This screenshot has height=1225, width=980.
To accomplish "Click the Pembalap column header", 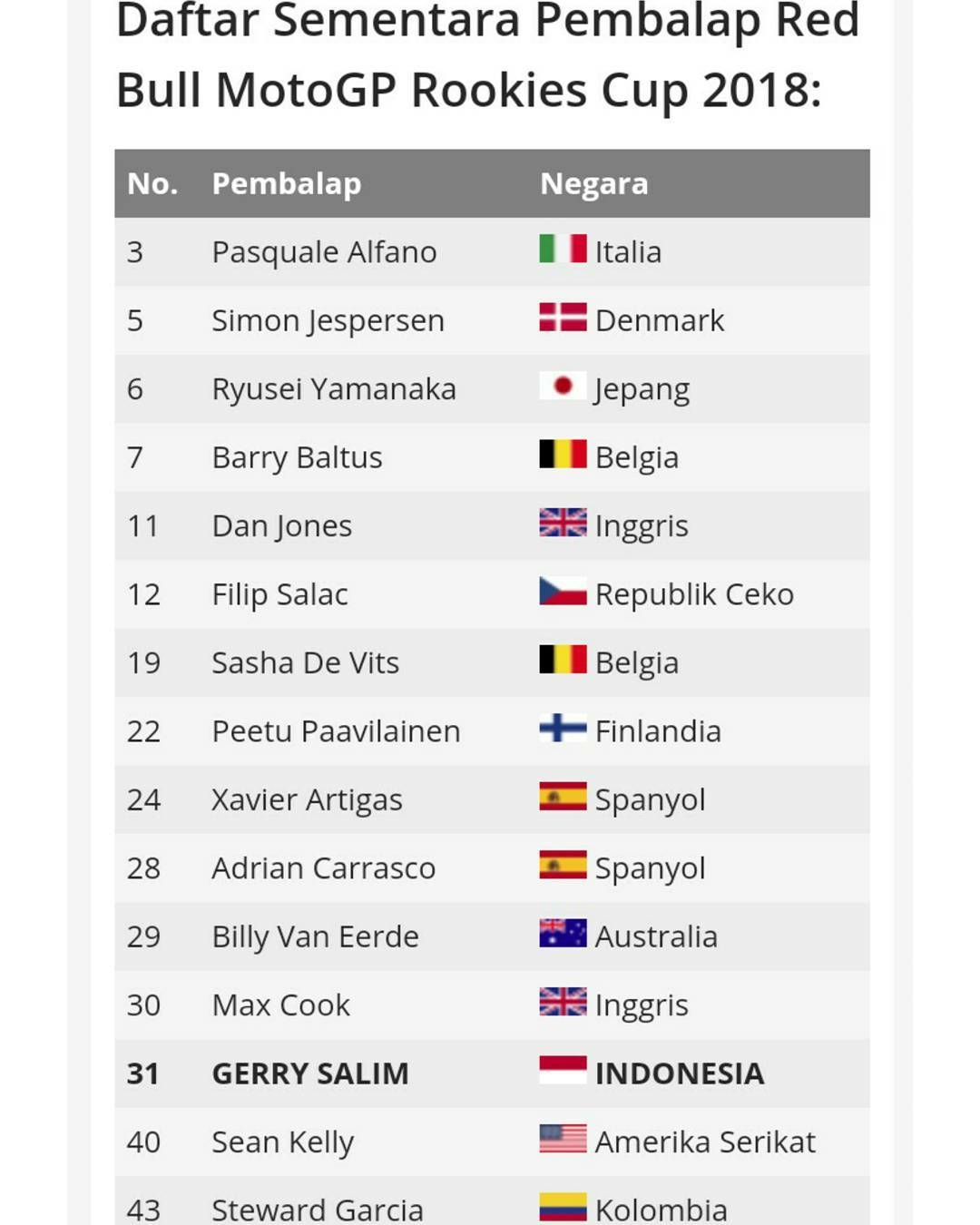I will point(287,183).
